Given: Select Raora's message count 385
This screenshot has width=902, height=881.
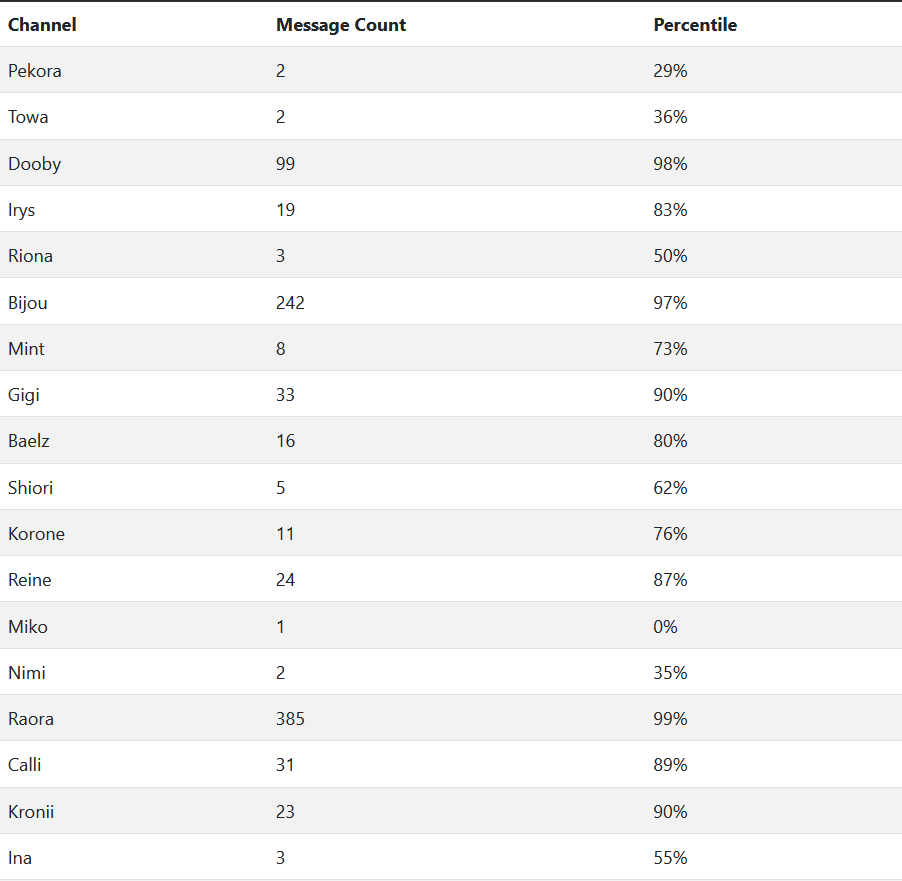Looking at the screenshot, I should [x=290, y=719].
